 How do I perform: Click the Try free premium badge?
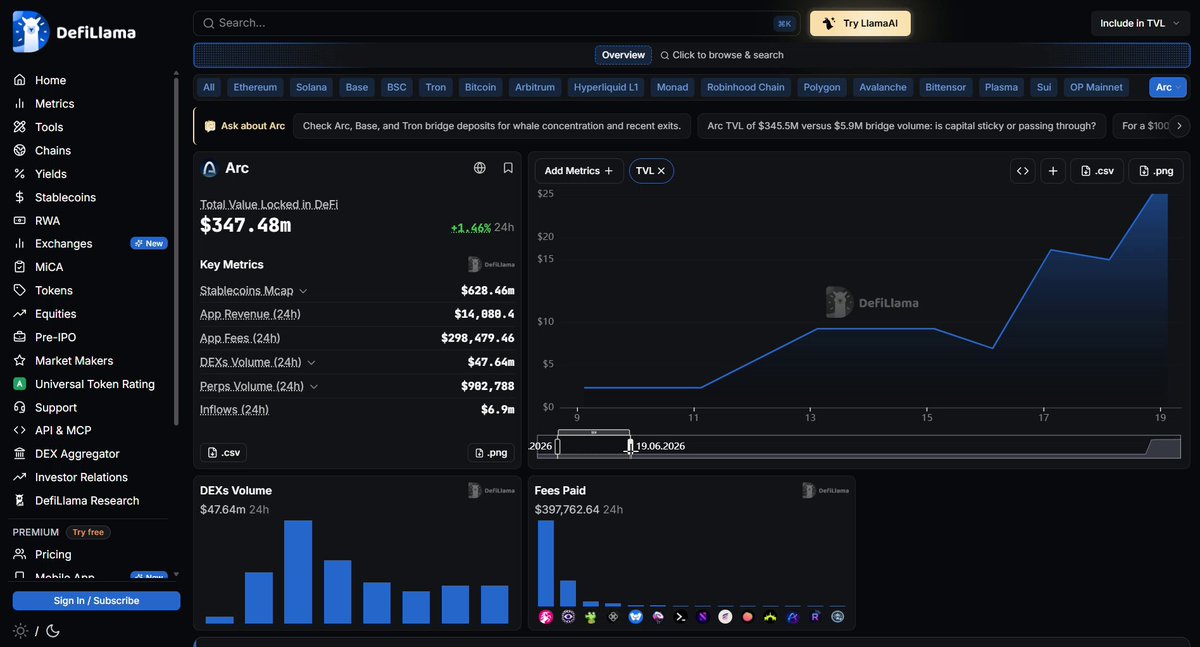88,532
